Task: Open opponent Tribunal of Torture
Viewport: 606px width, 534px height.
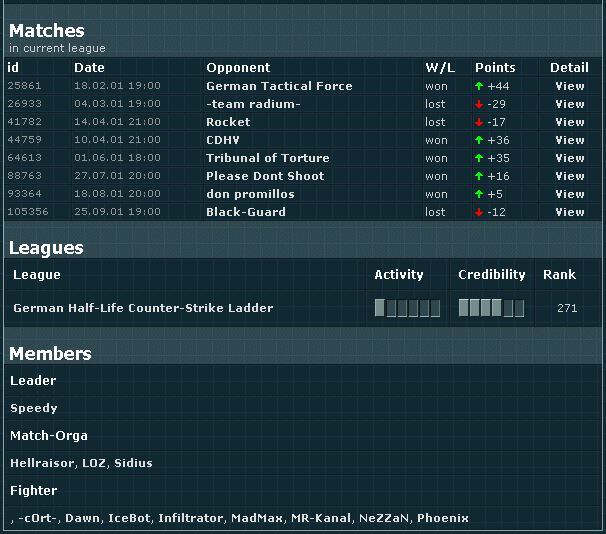Action: click(267, 158)
